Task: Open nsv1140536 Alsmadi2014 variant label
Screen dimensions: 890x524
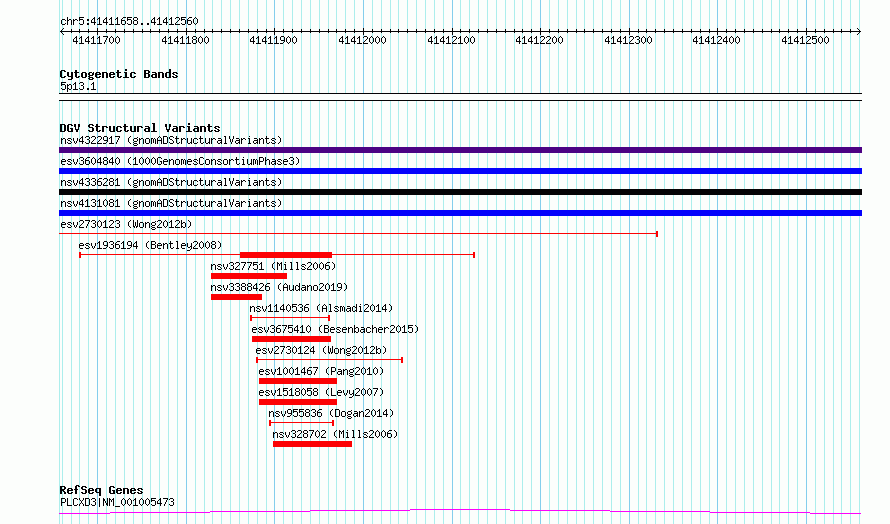Action: pos(321,308)
